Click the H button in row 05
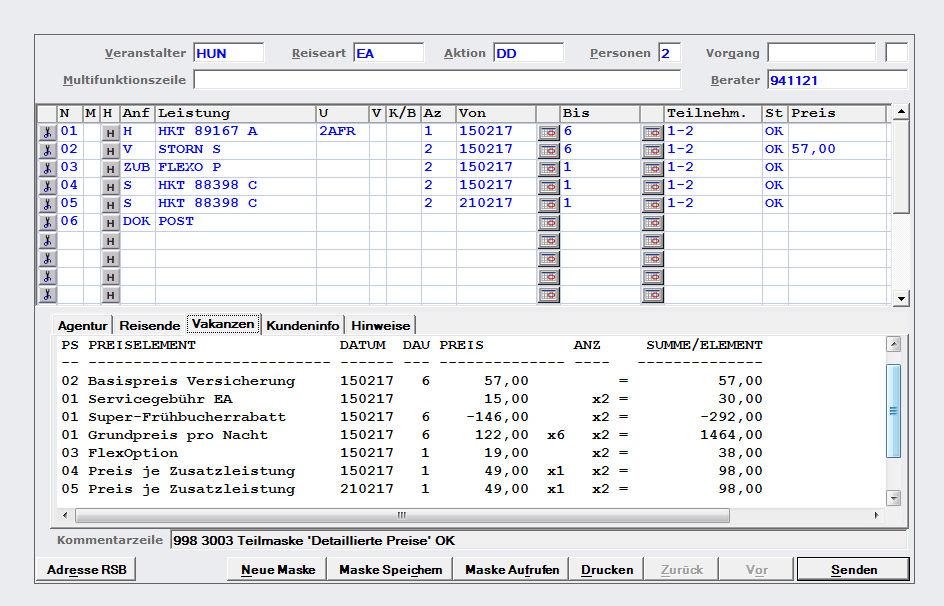 pos(110,205)
